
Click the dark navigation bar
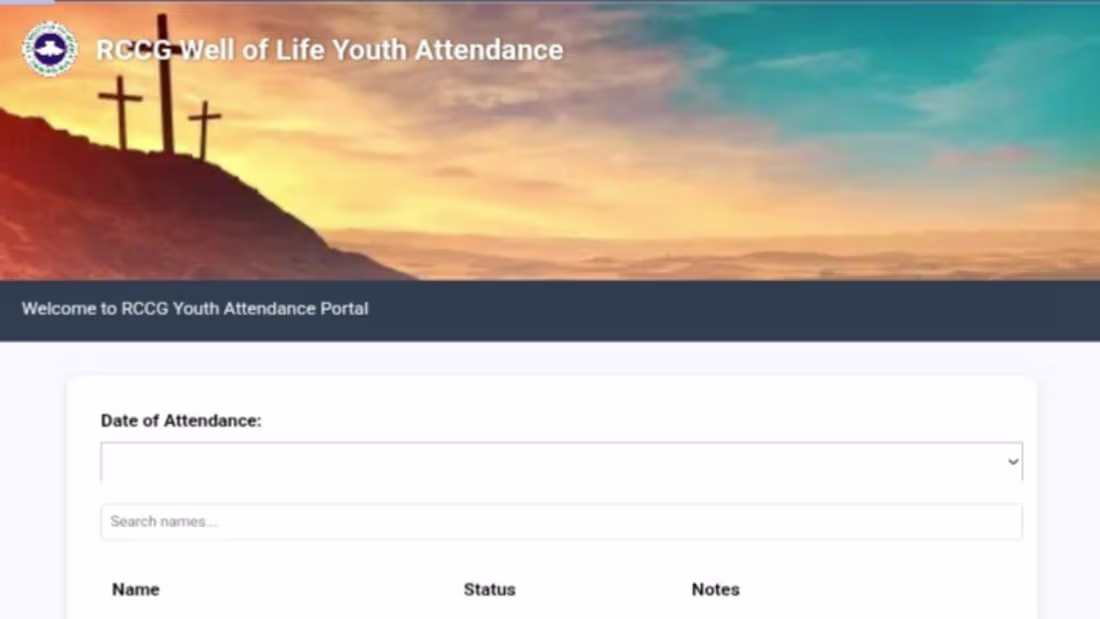click(x=700, y=309)
